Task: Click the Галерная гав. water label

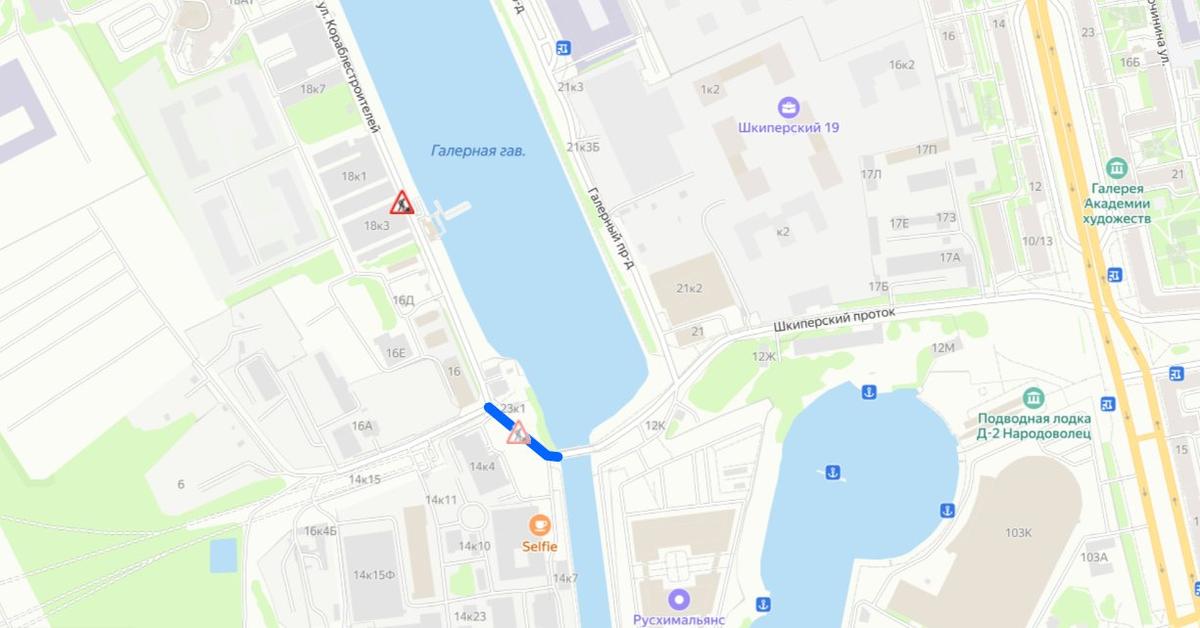Action: [x=478, y=151]
